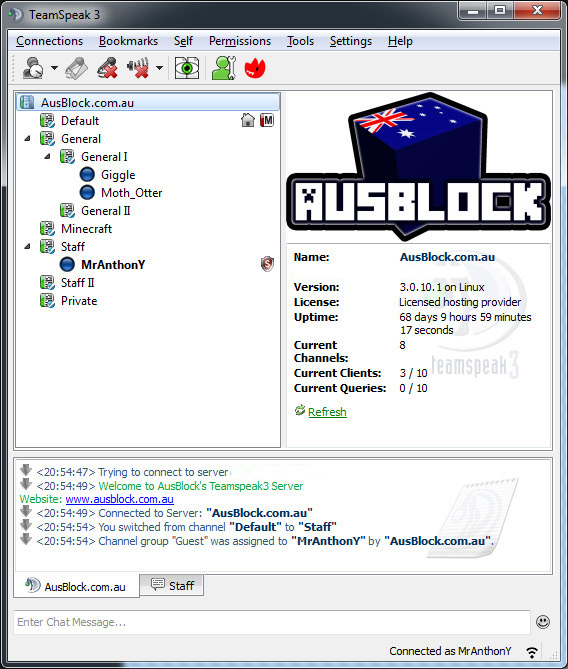Screen dimensions: 568x669
Task: Click the 'Connected to Server' log line
Action: (x=175, y=513)
